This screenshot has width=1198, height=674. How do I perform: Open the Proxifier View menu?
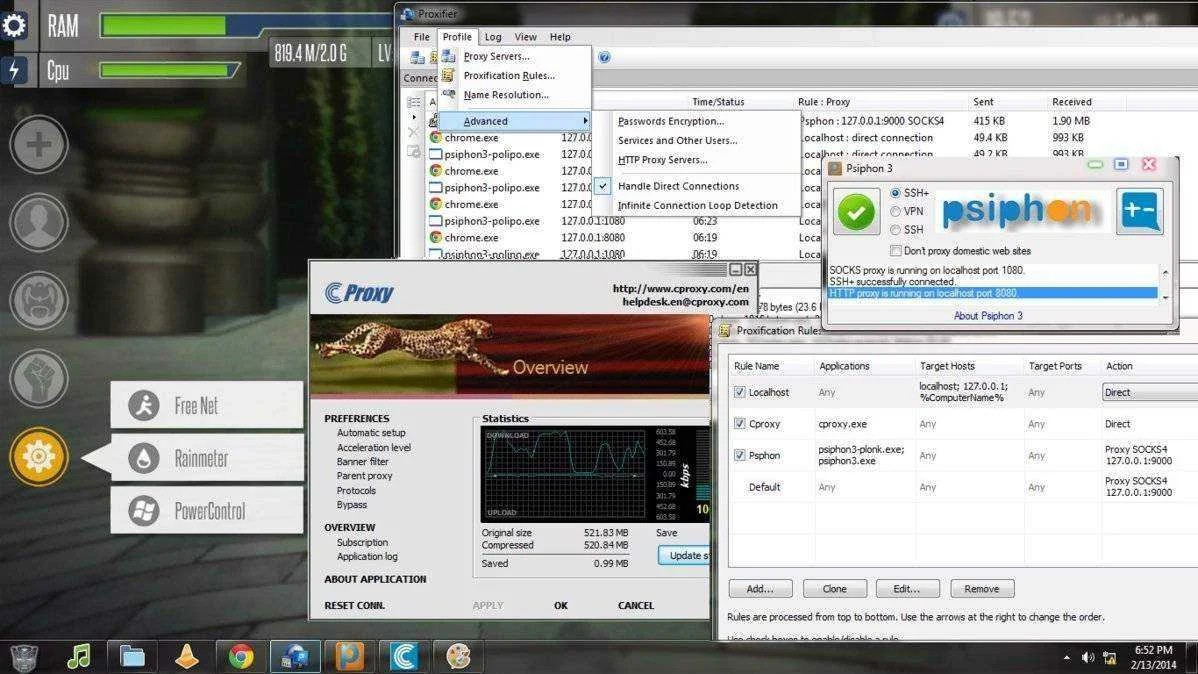[525, 37]
